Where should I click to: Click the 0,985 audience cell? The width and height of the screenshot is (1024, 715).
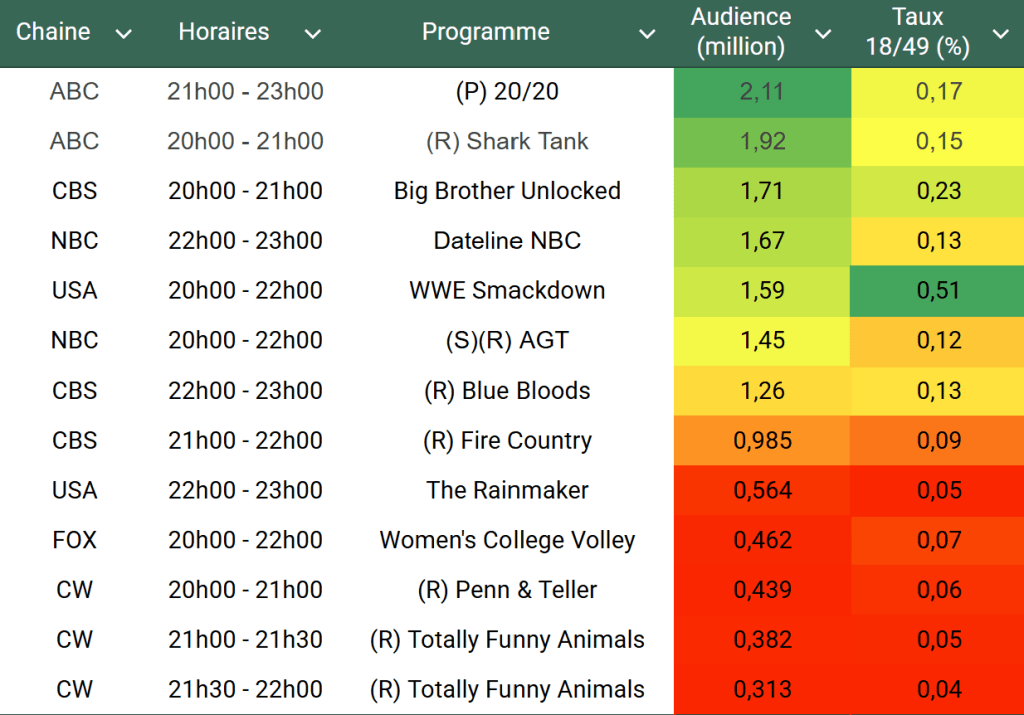point(762,441)
